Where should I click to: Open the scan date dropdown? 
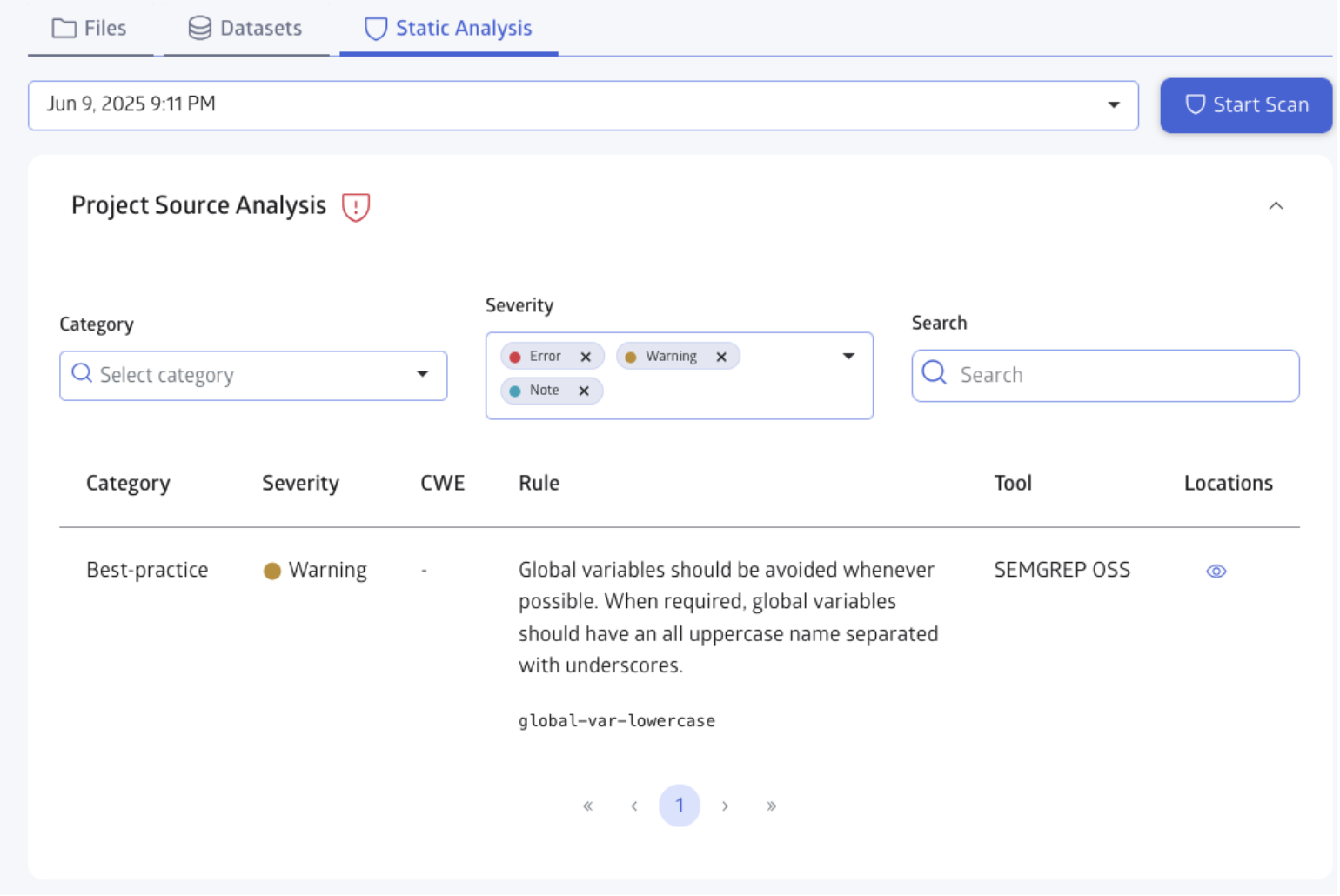point(1113,105)
